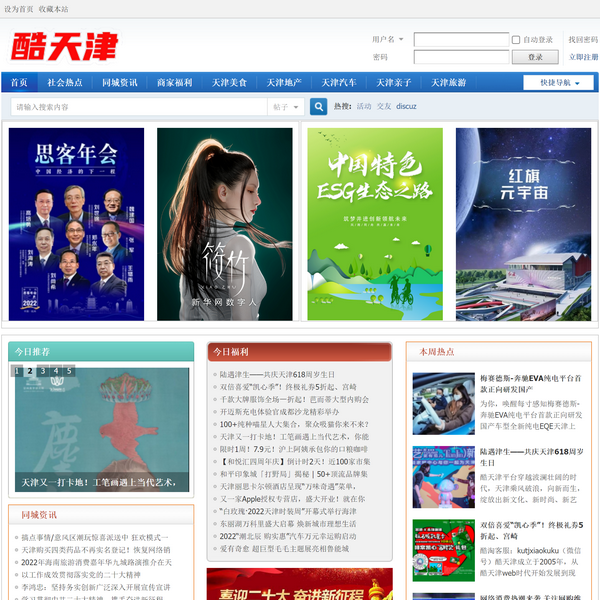
Task: Go to the 社会热点 nav tab
Action: (65, 82)
